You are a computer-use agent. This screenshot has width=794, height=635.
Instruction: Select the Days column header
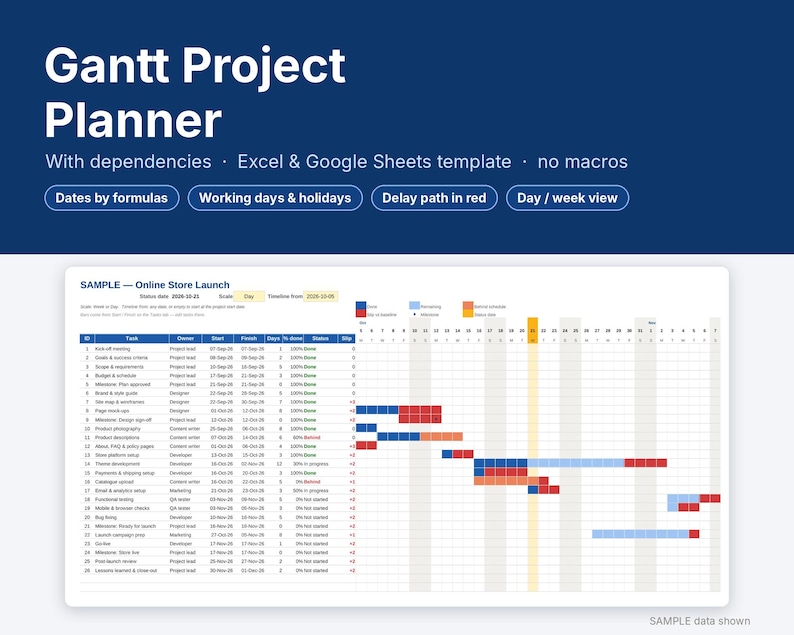point(273,338)
